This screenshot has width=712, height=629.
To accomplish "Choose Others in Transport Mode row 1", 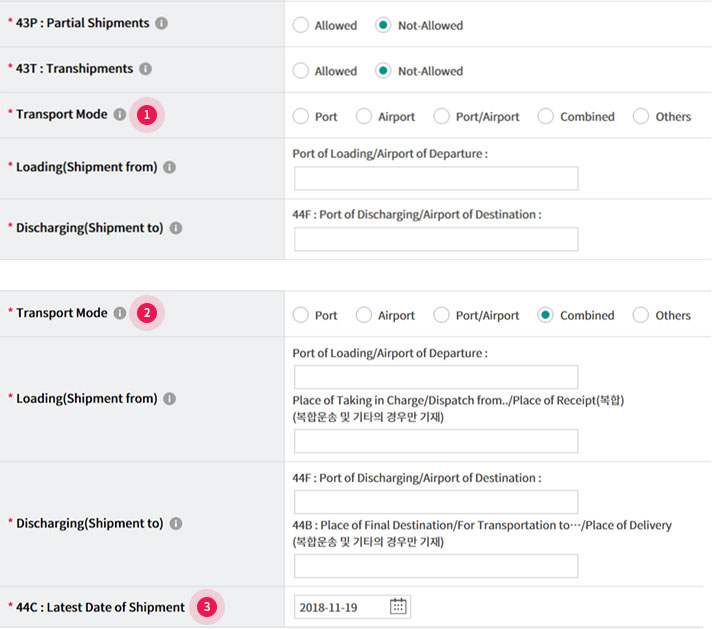I will click(x=641, y=116).
